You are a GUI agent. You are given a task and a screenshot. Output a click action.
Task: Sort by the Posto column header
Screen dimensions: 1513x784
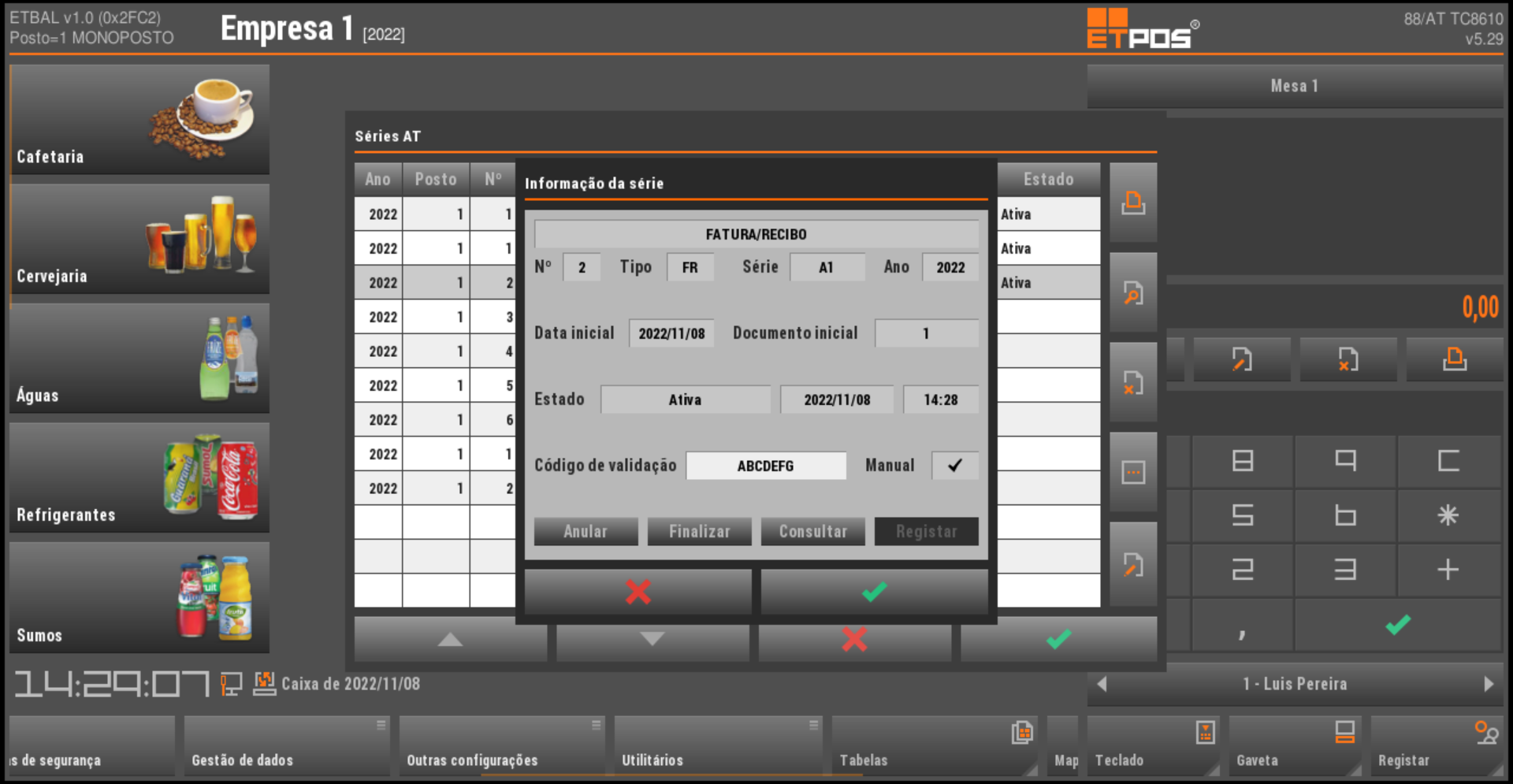(x=436, y=179)
